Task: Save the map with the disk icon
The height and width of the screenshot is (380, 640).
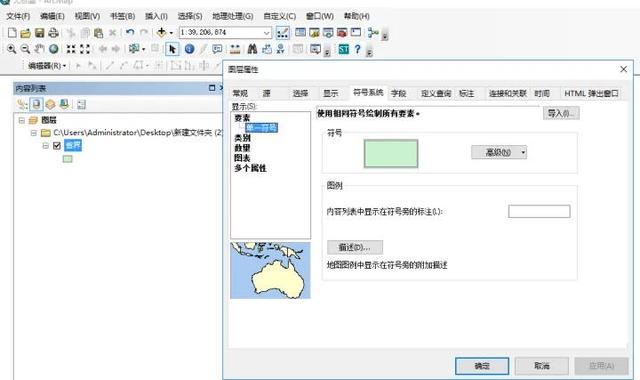Action: (x=39, y=33)
